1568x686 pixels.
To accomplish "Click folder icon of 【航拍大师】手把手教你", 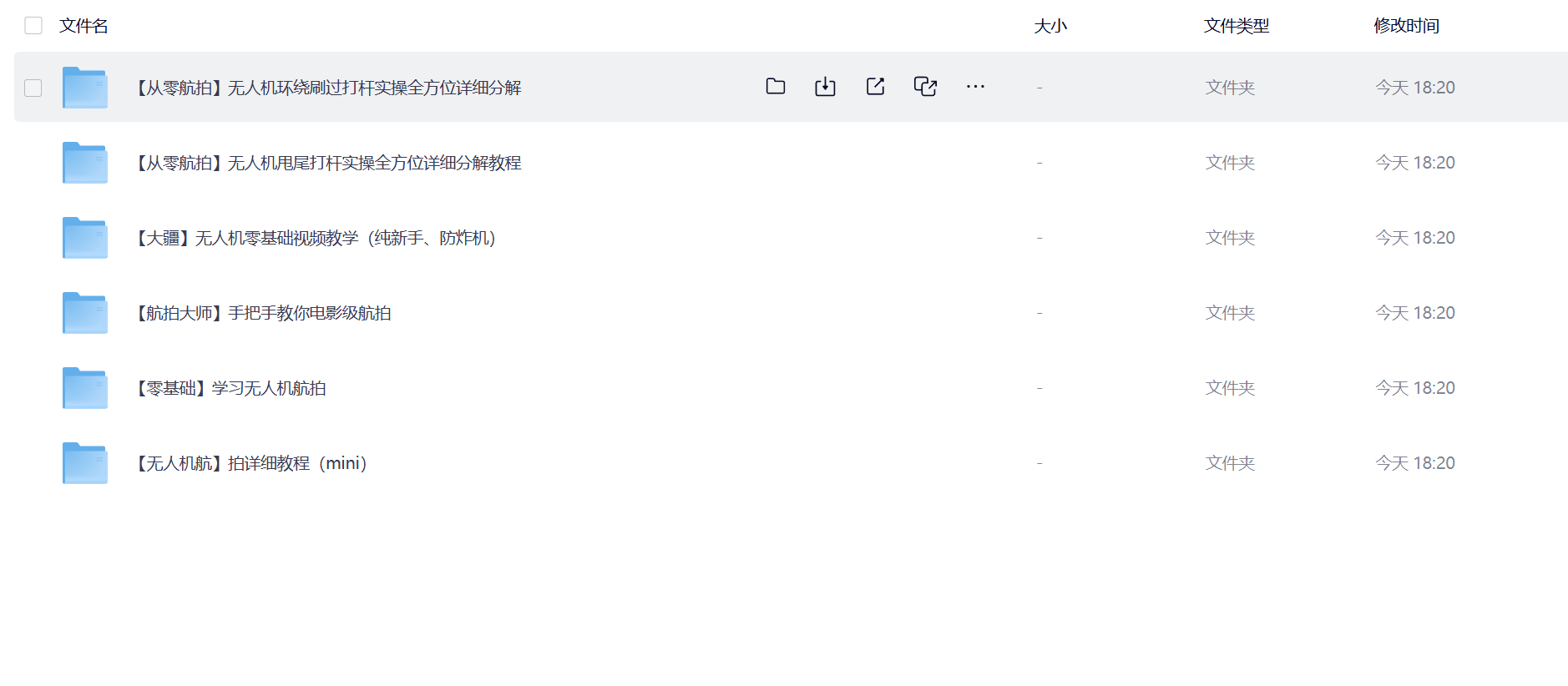I will (85, 313).
